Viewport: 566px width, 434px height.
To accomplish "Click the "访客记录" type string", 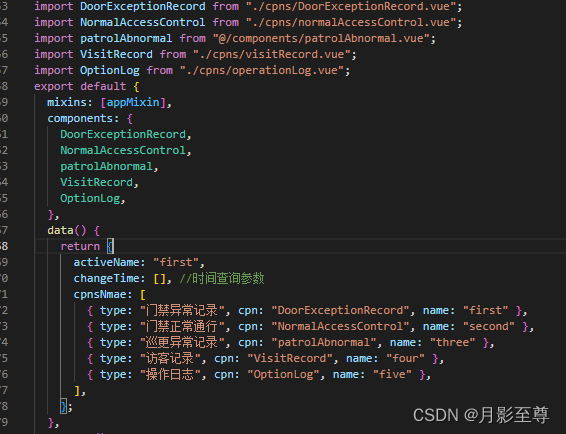I will point(170,358).
